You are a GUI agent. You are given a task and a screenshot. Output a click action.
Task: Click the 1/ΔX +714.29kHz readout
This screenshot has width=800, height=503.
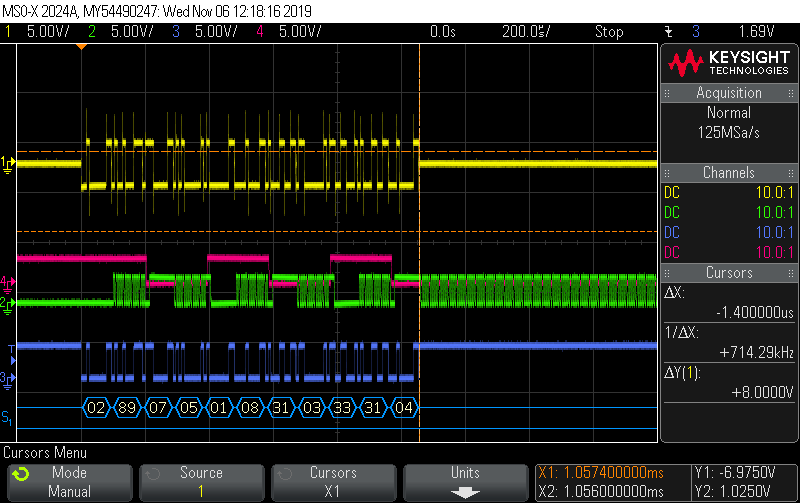pyautogui.click(x=729, y=342)
